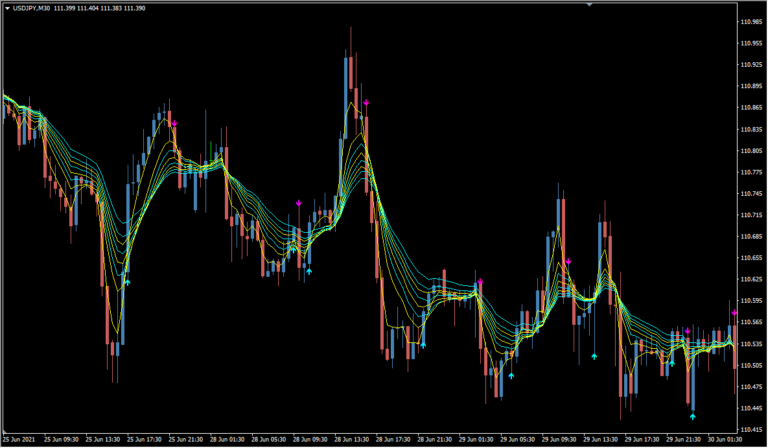
Task: Click the 110.415 price scale label
Action: (x=750, y=430)
